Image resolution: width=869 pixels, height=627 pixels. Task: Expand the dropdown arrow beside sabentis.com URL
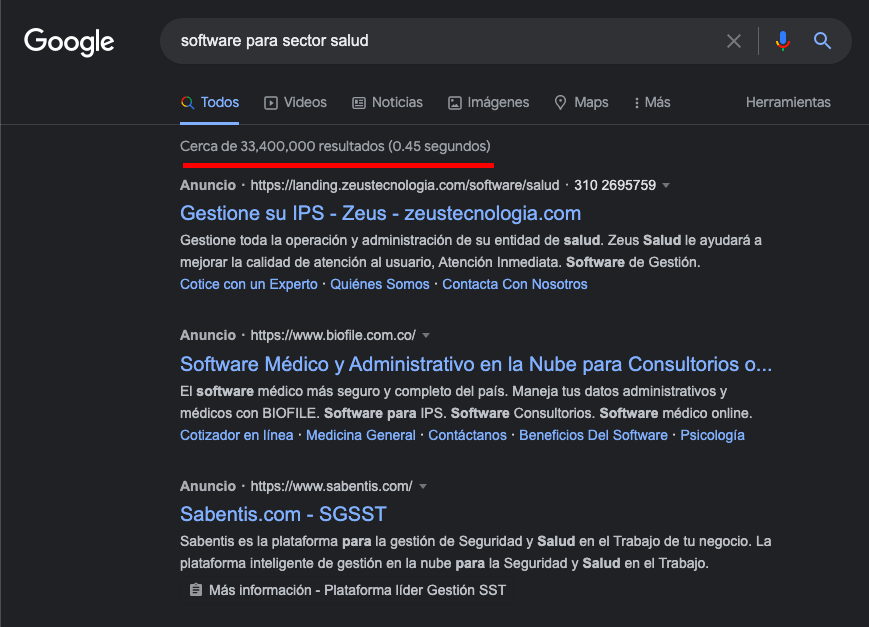point(423,486)
